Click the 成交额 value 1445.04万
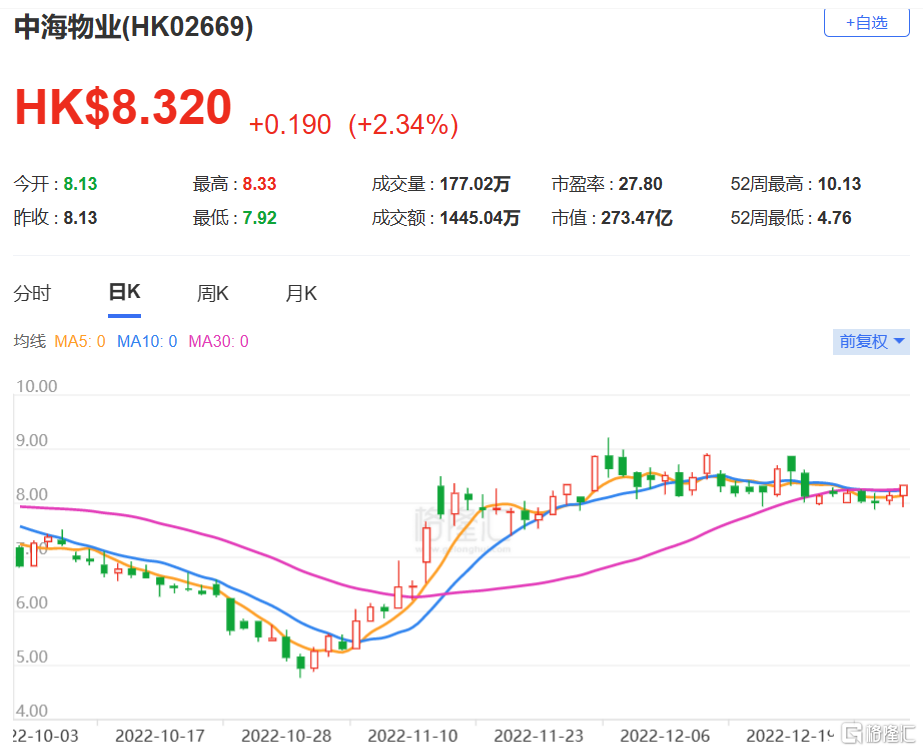923x751 pixels. [x=480, y=218]
